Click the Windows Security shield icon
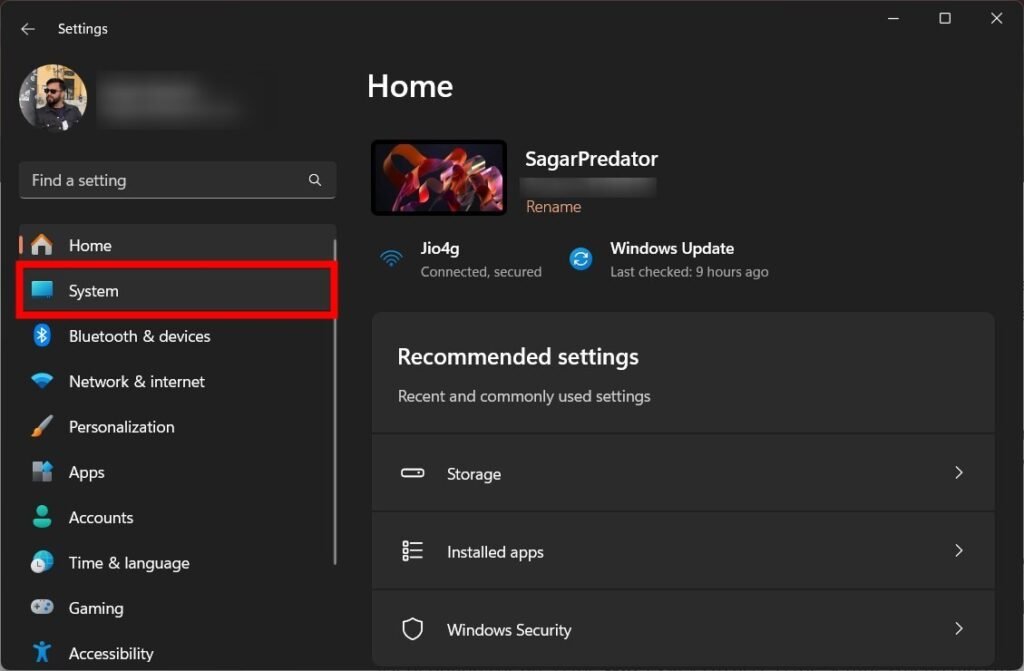 click(x=413, y=629)
